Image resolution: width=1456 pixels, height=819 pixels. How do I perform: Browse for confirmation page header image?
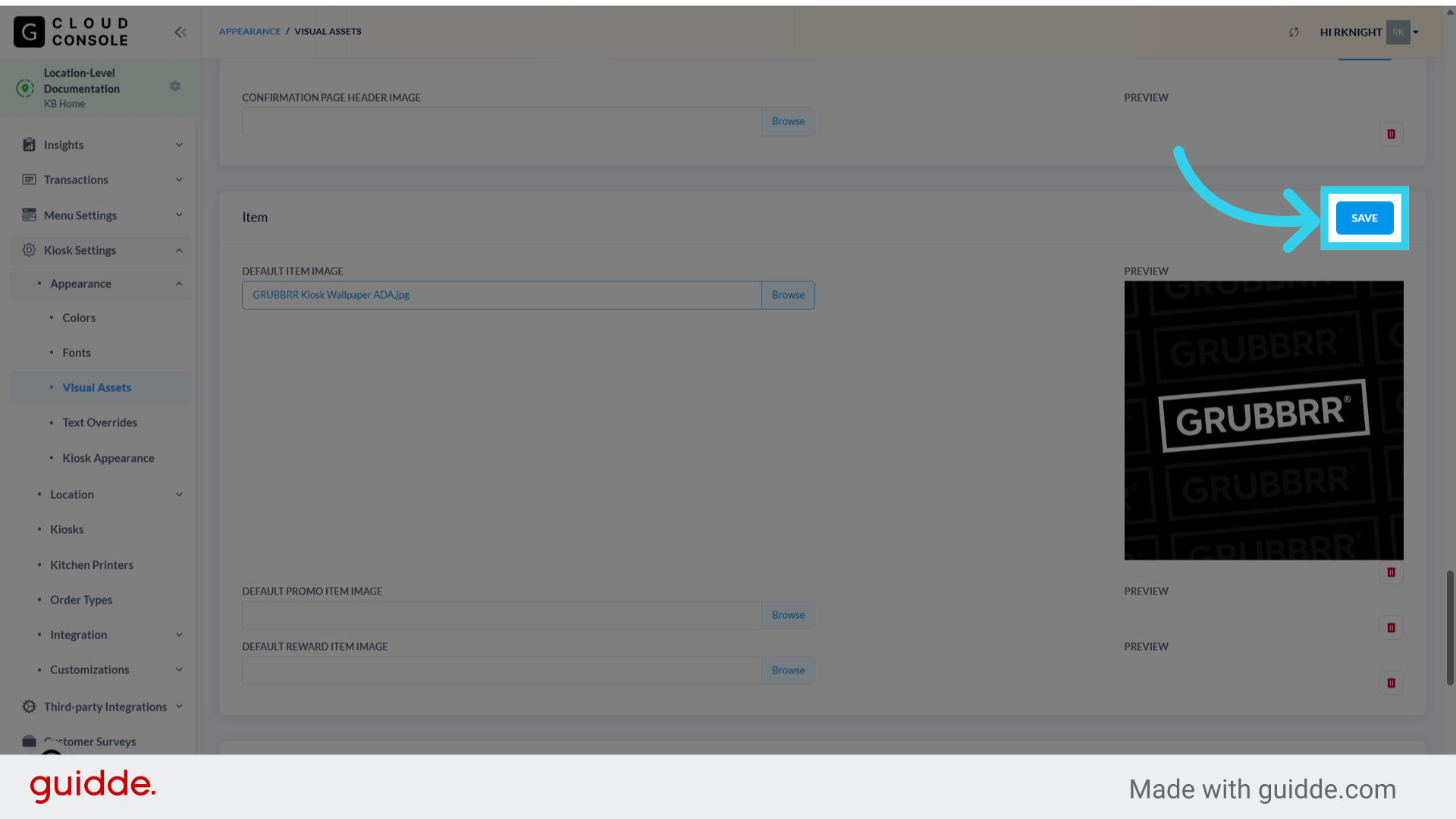[x=788, y=121]
